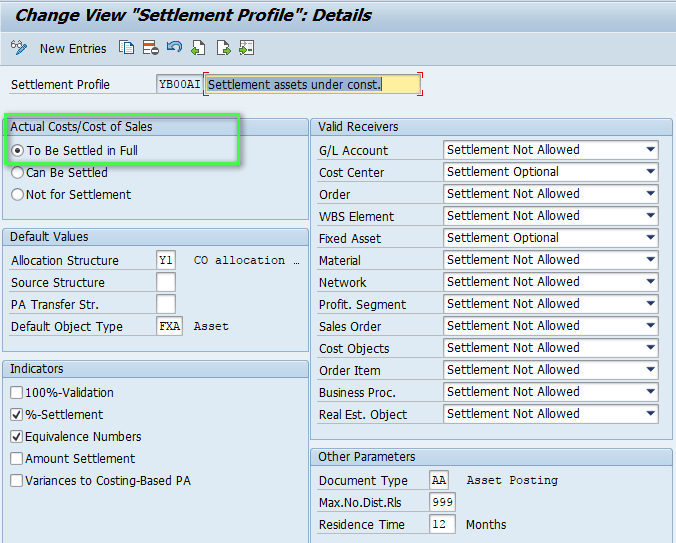This screenshot has height=543, width=676.
Task: Click the Allocation Structure input field
Action: click(166, 260)
